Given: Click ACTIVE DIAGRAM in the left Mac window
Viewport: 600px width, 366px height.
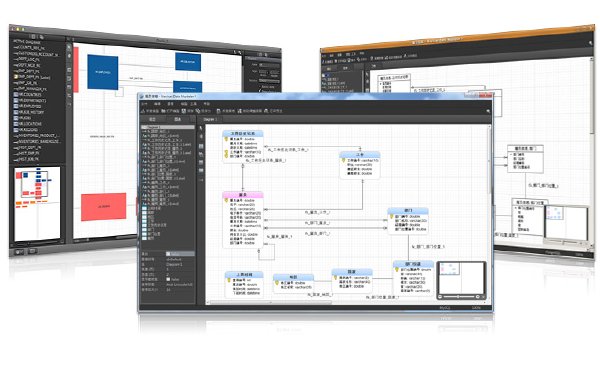Looking at the screenshot, I should (27, 42).
